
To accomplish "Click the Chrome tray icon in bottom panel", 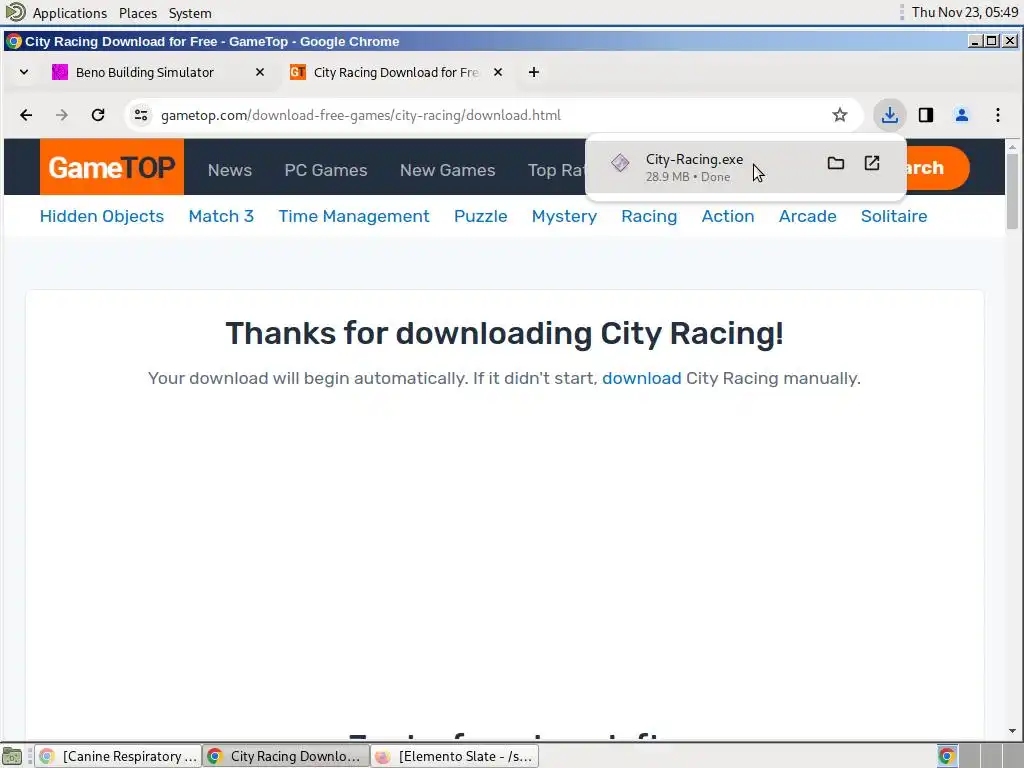I will pyautogui.click(x=947, y=756).
